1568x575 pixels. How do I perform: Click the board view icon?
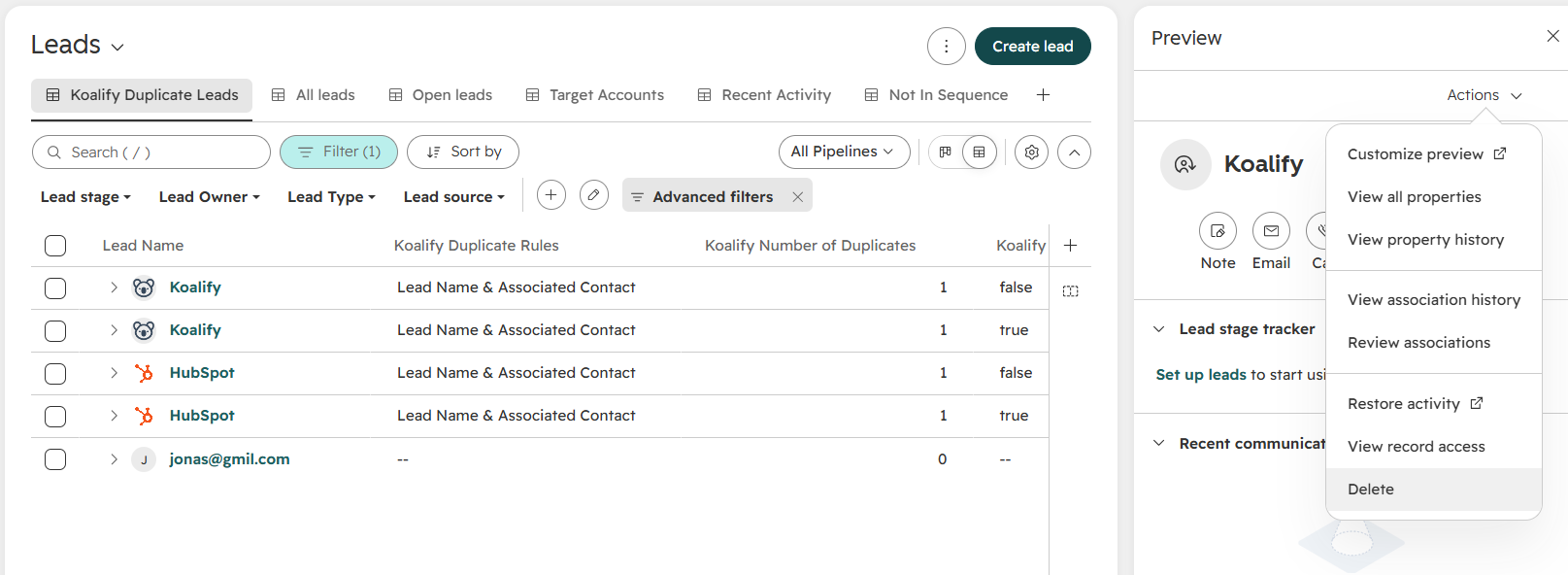click(x=946, y=152)
